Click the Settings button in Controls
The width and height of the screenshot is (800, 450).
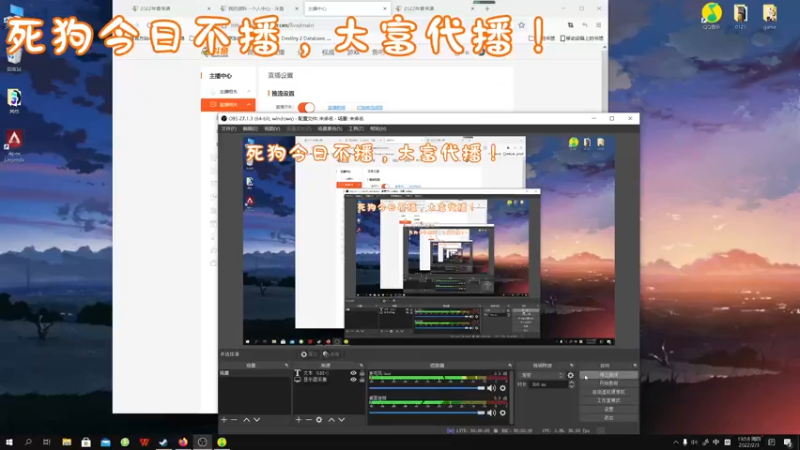coord(608,409)
